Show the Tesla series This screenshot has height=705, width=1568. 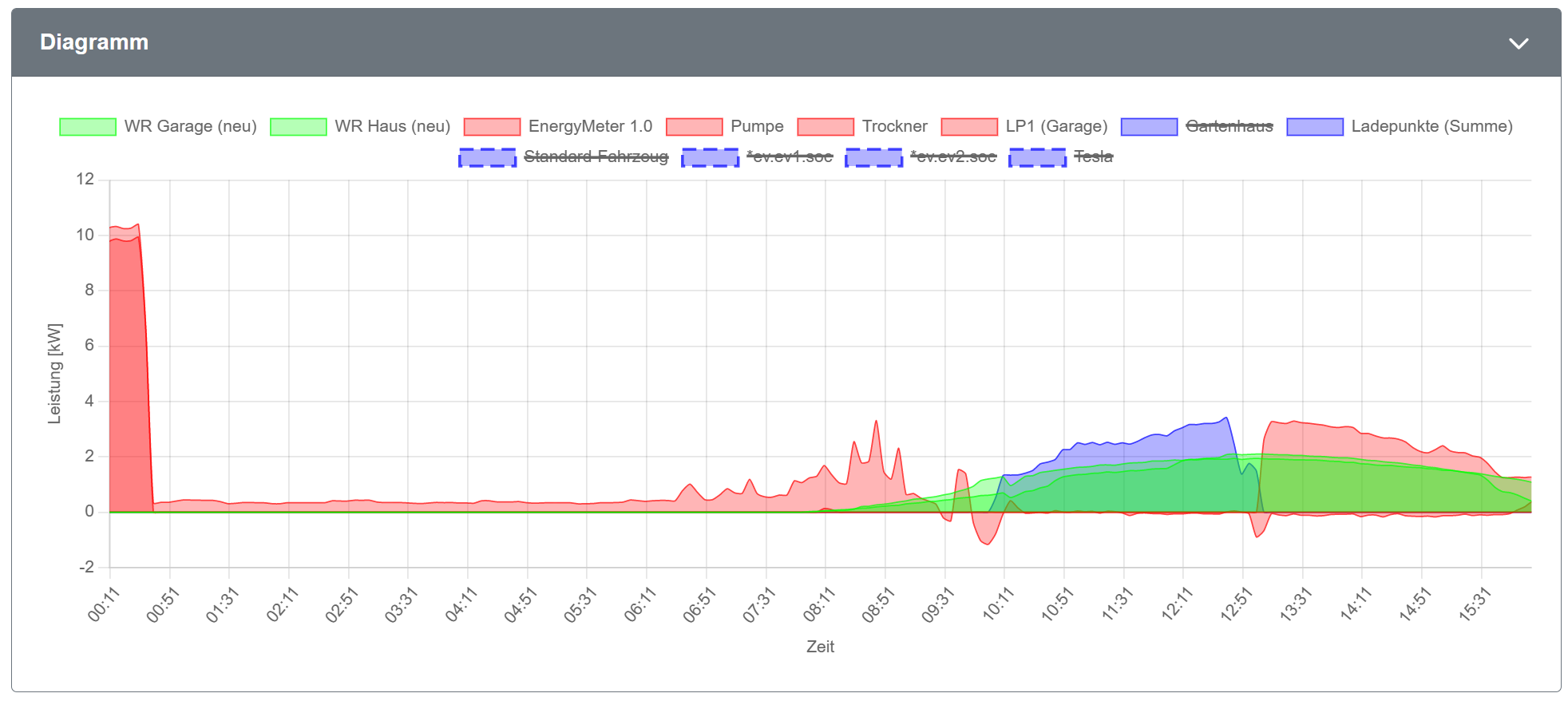coord(1093,157)
